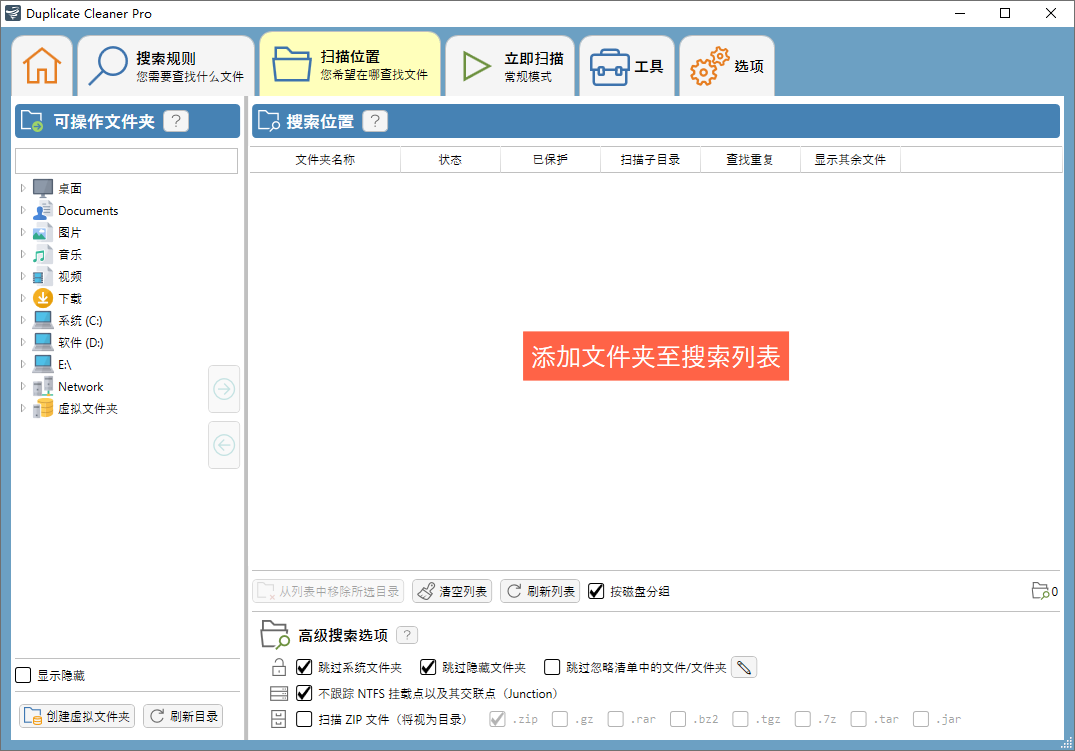1075x751 pixels.
Task: Expand the 系统 (C:) drive node
Action: click(x=23, y=320)
